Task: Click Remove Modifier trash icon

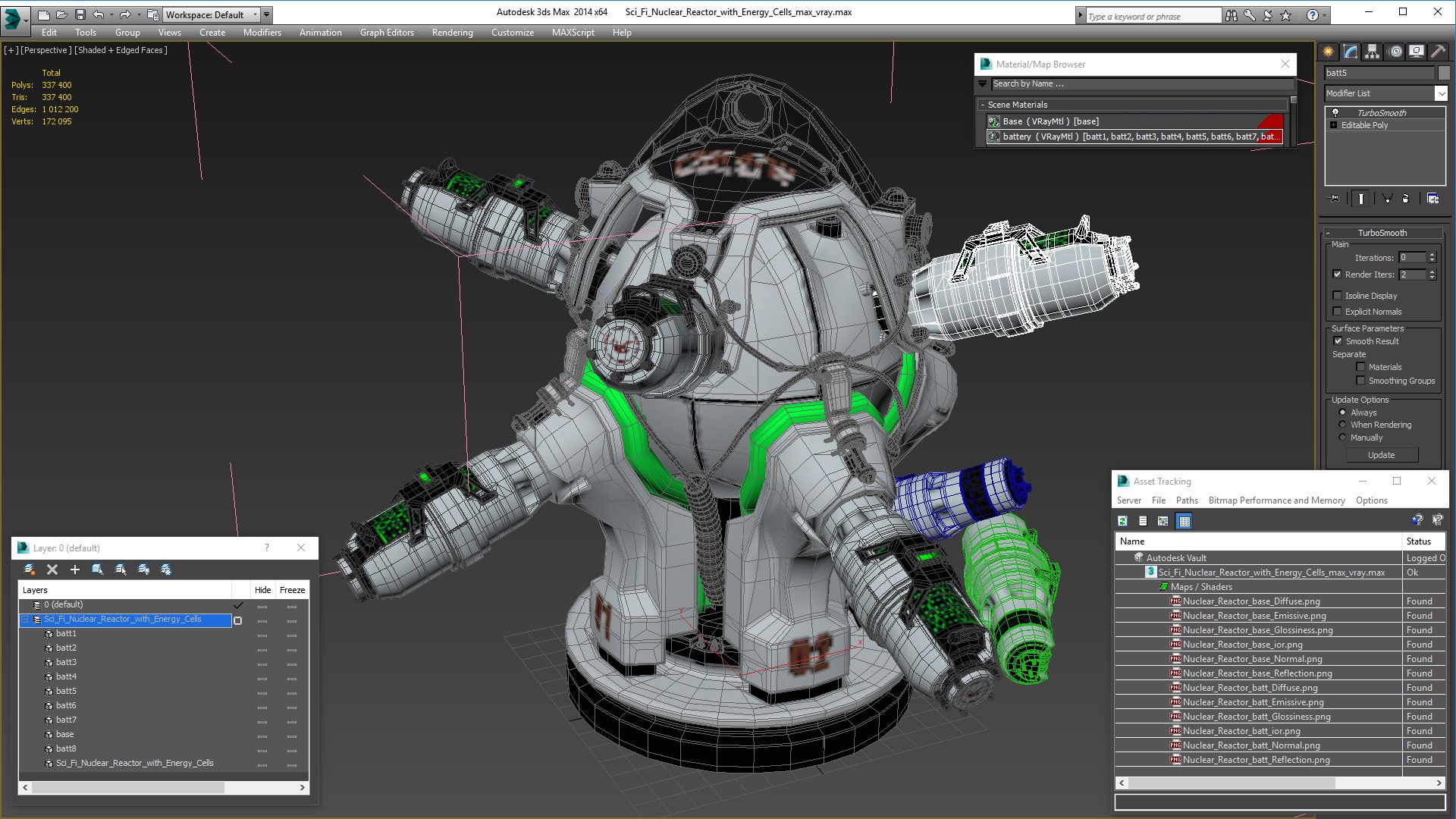Action: click(1406, 199)
